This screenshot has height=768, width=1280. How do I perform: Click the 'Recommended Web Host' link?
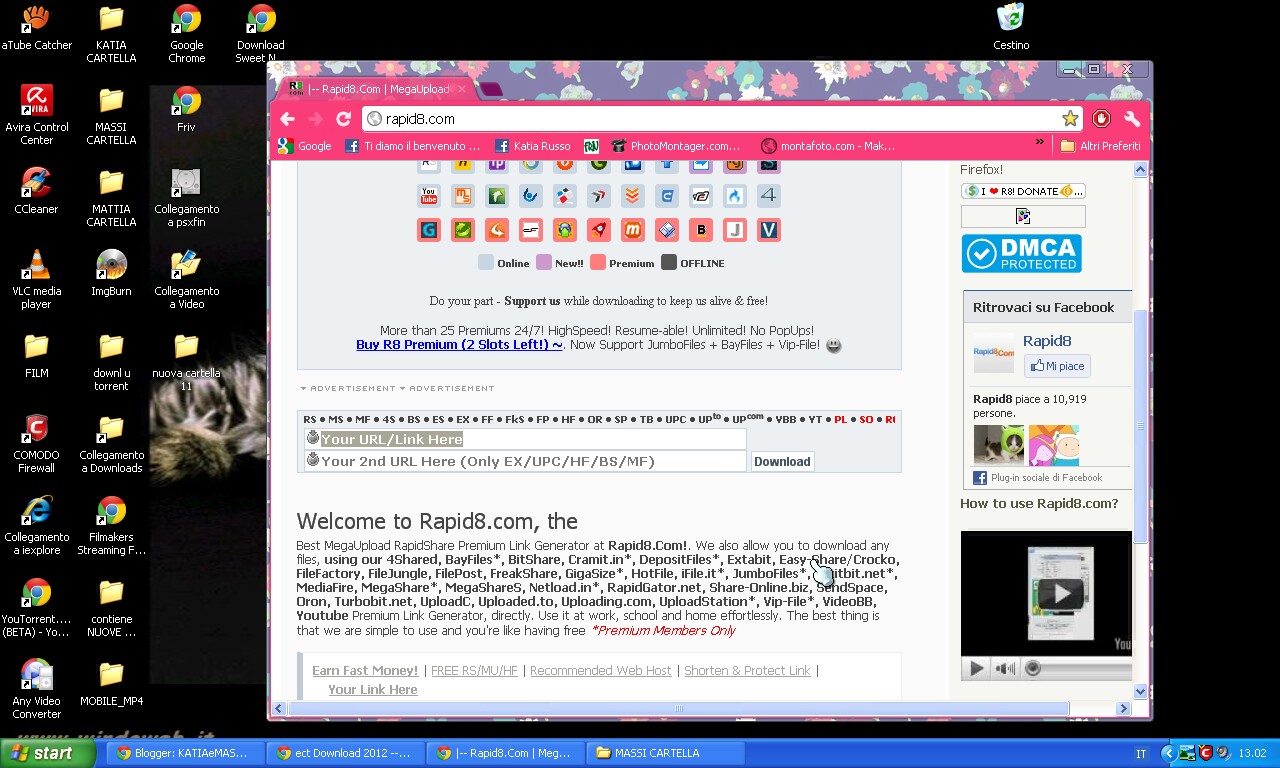(601, 670)
